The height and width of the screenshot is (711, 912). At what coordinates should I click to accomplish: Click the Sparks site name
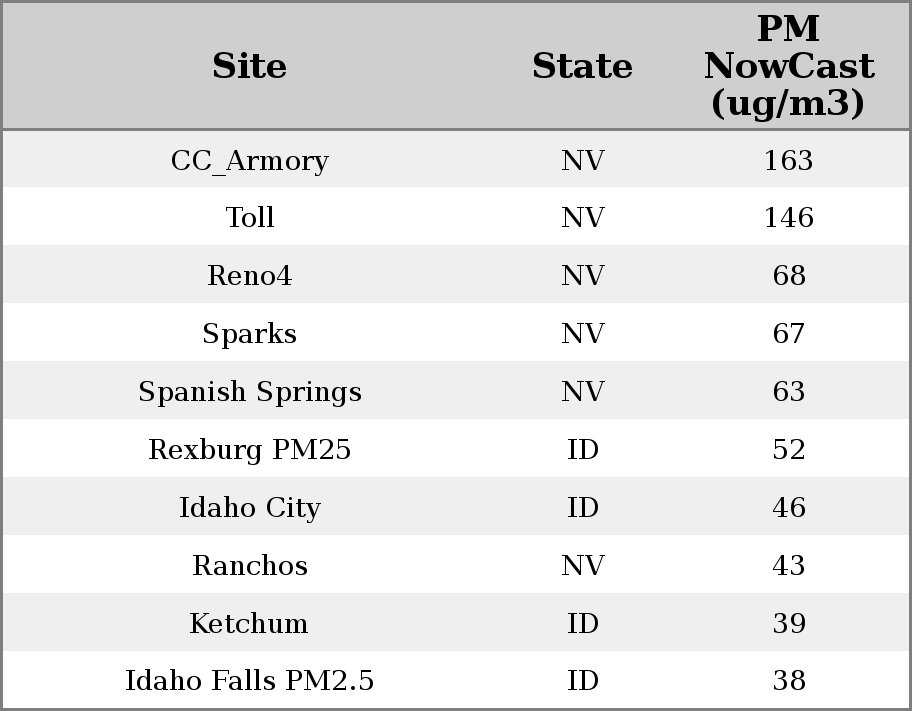click(x=250, y=334)
